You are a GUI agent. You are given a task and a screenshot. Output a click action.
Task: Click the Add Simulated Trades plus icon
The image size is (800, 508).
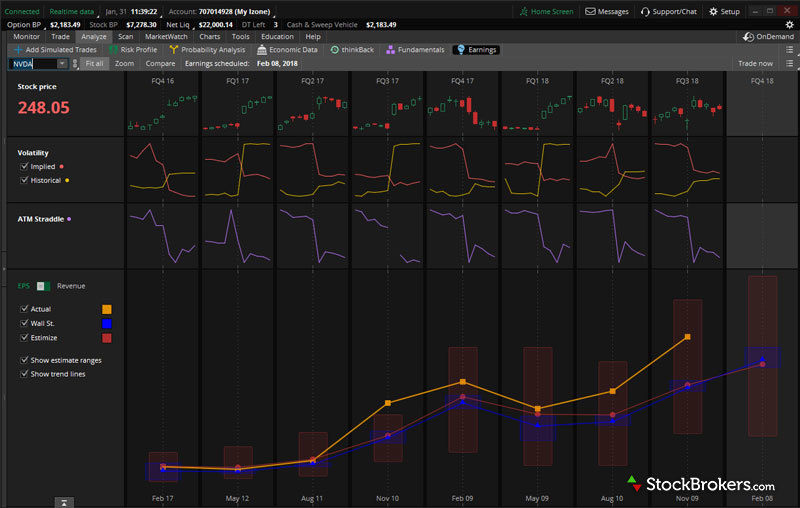[18, 49]
